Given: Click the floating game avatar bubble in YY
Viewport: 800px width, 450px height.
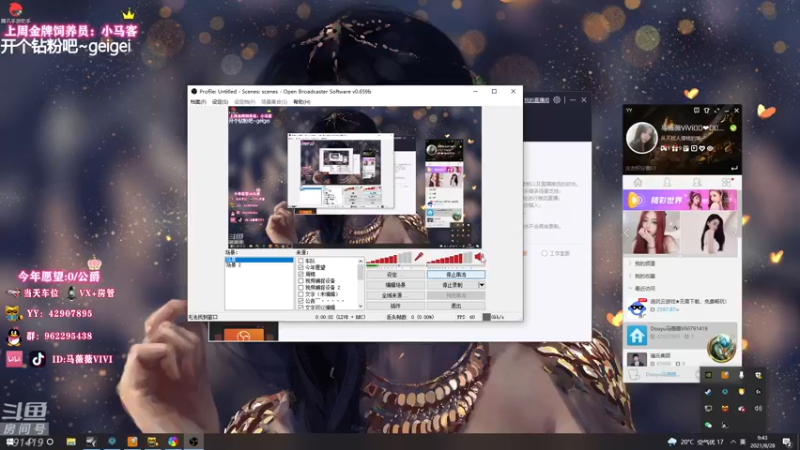Looking at the screenshot, I should click(721, 347).
